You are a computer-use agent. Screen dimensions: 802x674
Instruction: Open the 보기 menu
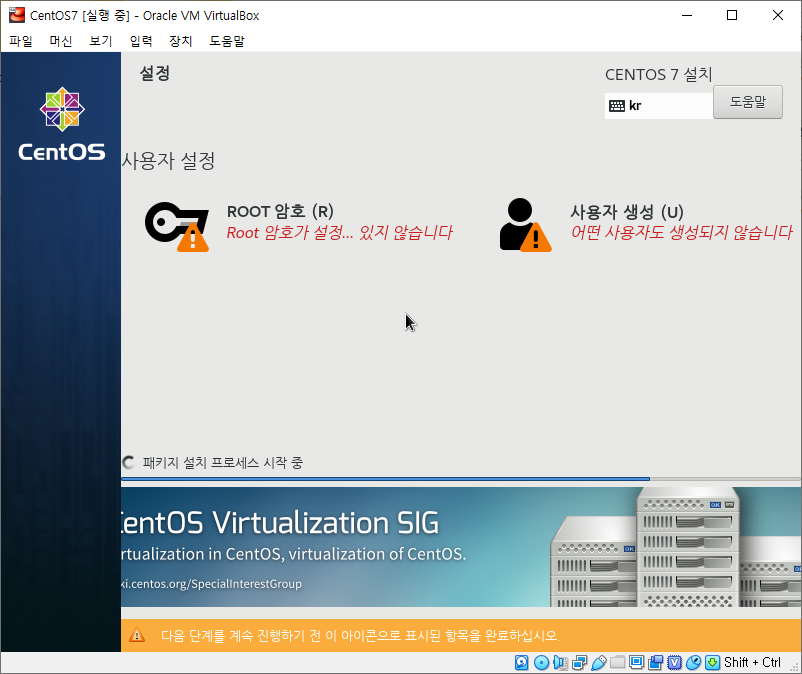coord(101,41)
